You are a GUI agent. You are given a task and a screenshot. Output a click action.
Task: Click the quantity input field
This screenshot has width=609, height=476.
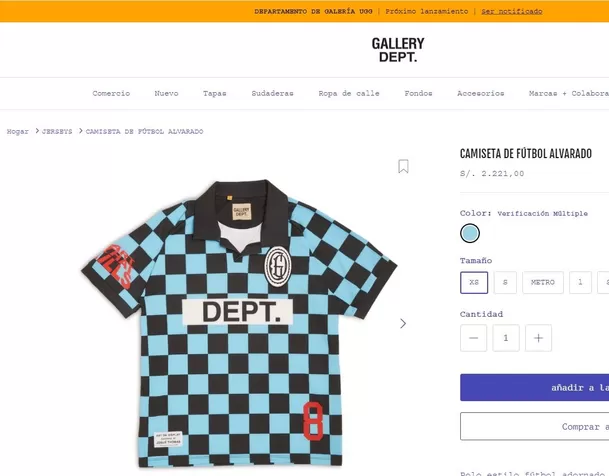[x=506, y=338]
